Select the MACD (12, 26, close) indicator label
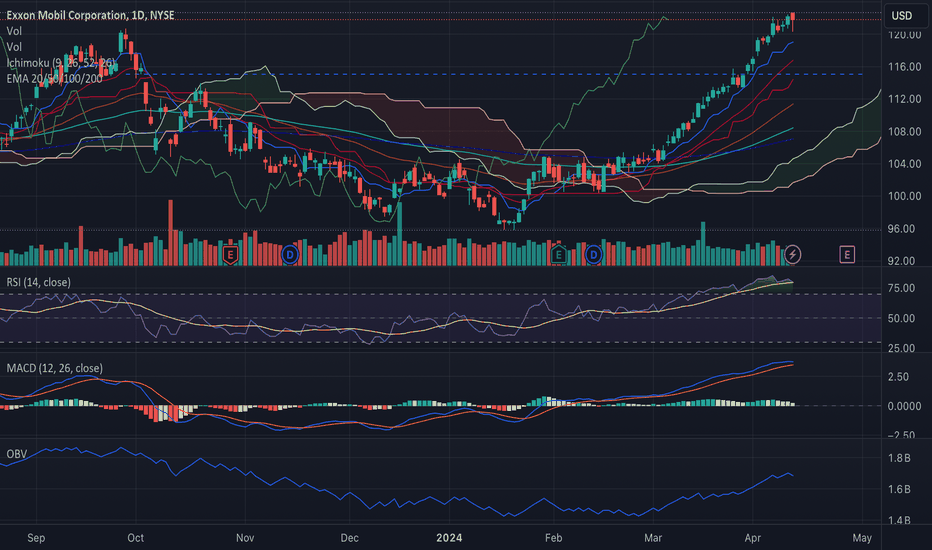The height and width of the screenshot is (550, 932). (55, 368)
